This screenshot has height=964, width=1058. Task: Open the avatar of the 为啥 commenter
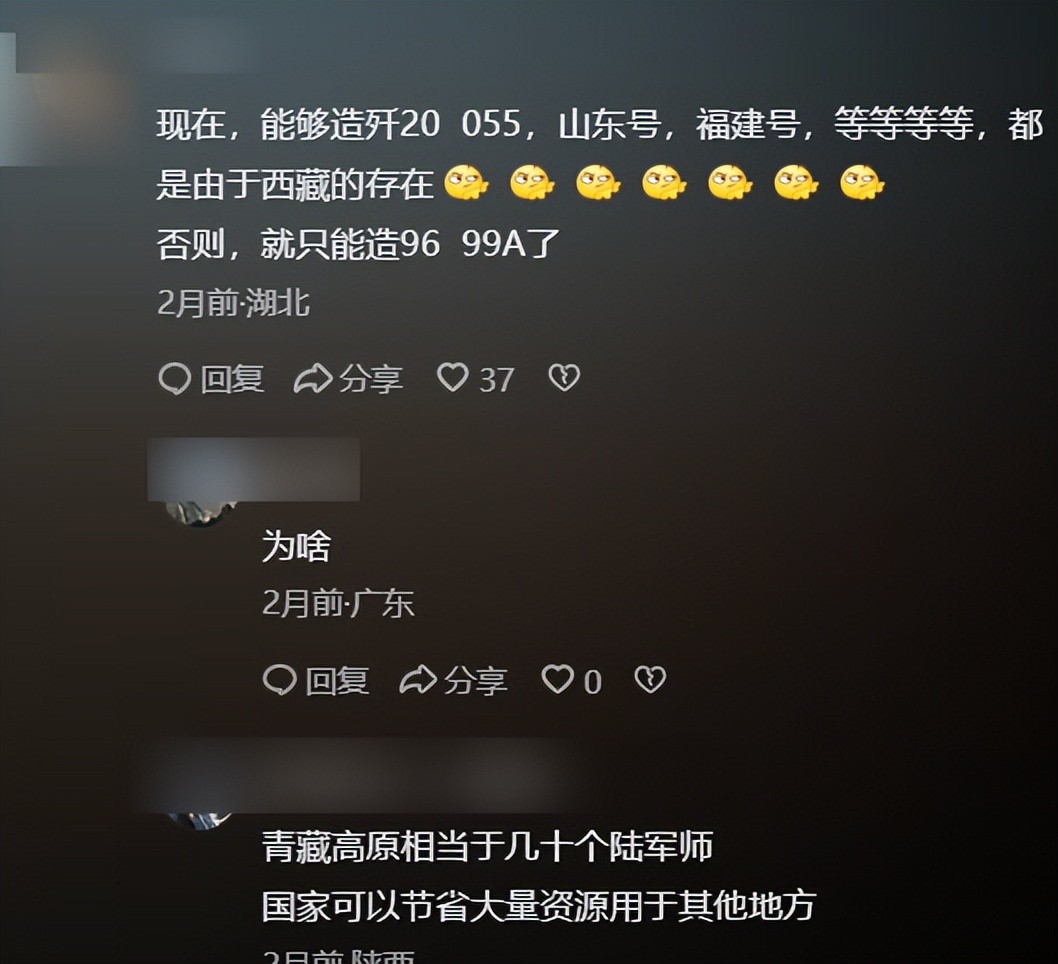tap(200, 513)
